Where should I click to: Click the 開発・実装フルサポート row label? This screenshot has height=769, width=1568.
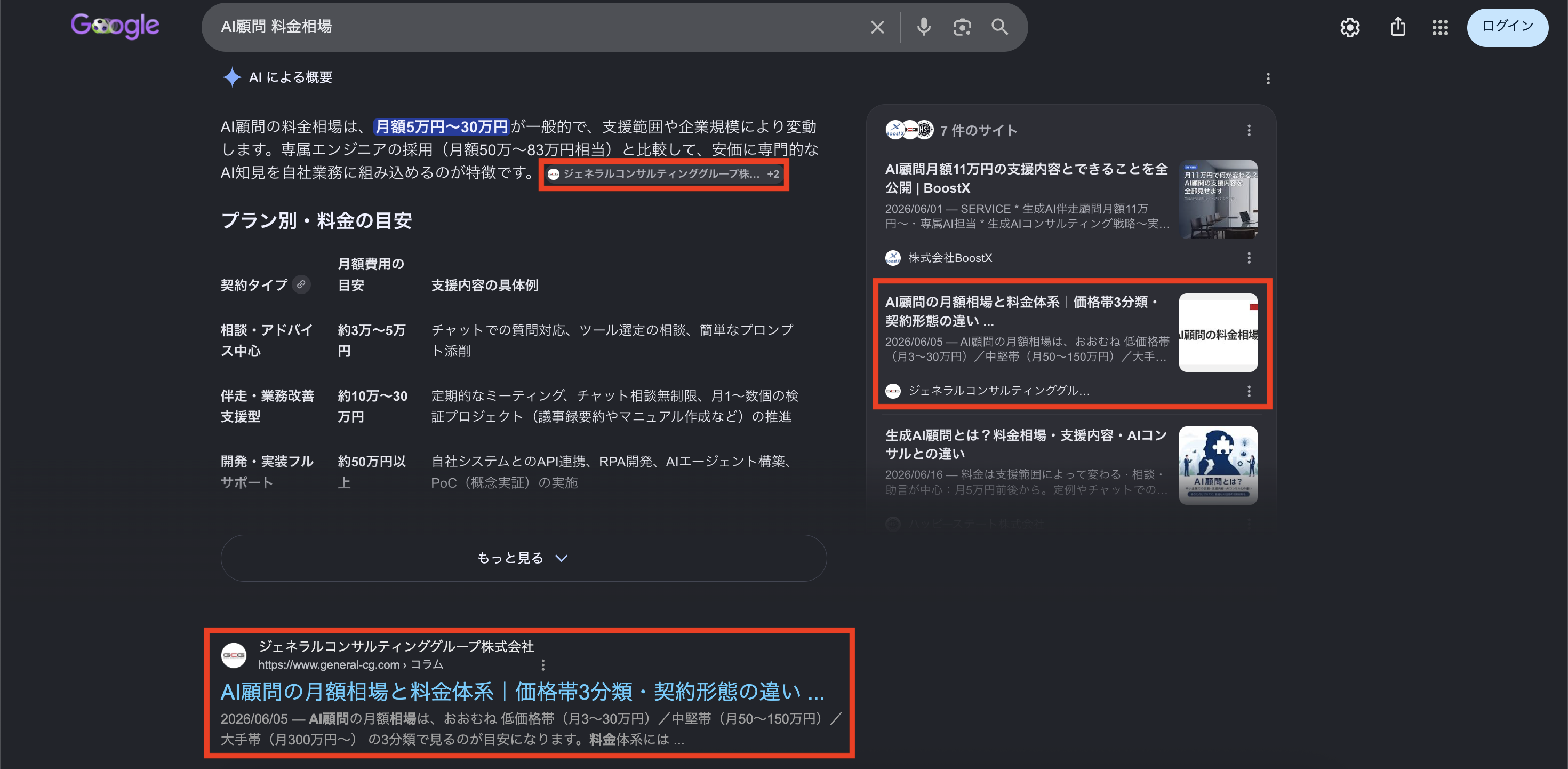point(267,472)
